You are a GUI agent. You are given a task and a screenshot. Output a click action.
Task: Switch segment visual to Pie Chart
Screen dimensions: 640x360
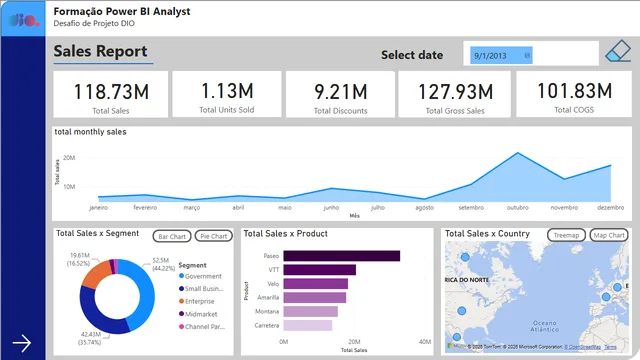coord(213,236)
